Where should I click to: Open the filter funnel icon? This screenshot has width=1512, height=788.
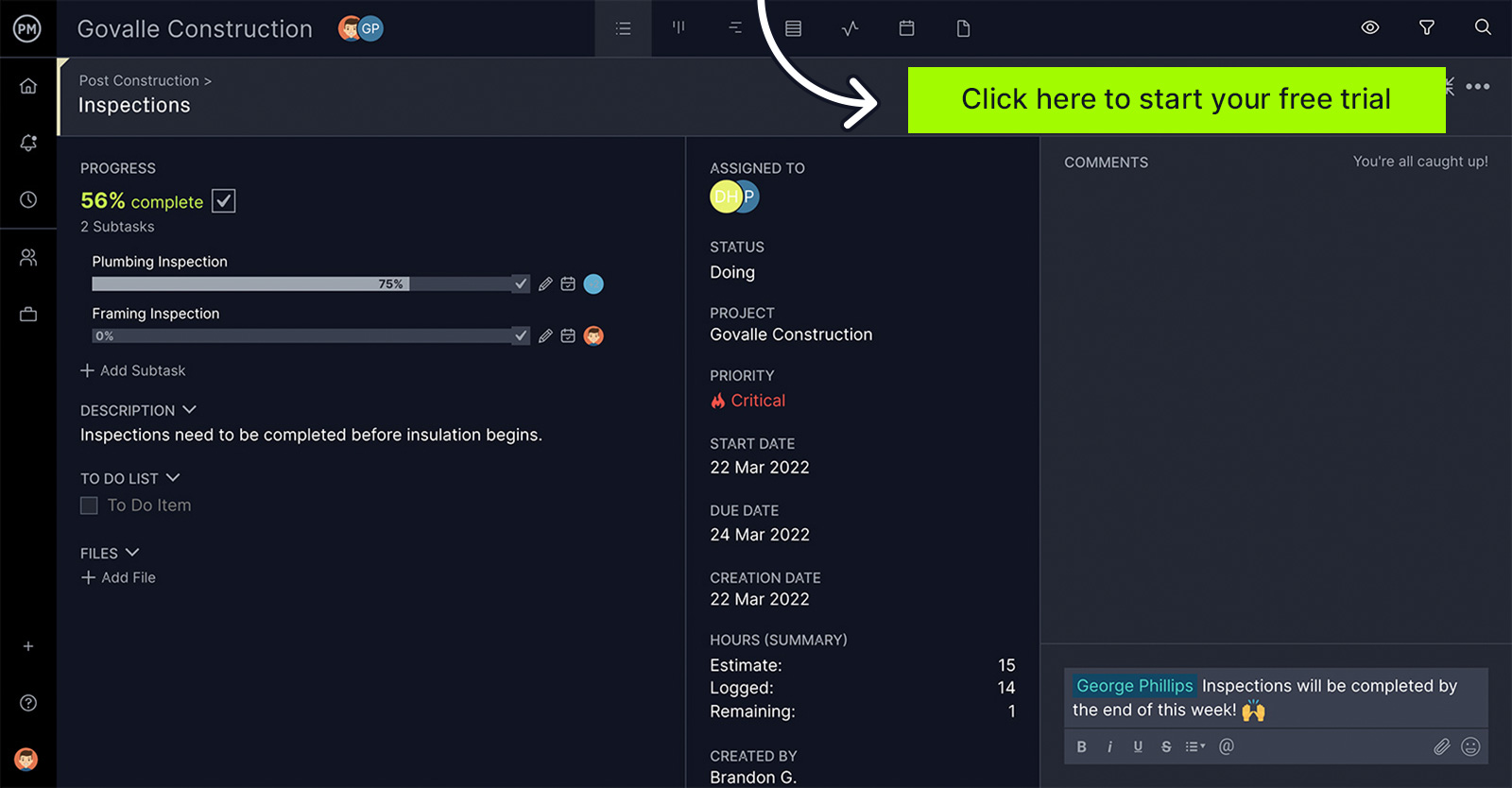(1427, 27)
